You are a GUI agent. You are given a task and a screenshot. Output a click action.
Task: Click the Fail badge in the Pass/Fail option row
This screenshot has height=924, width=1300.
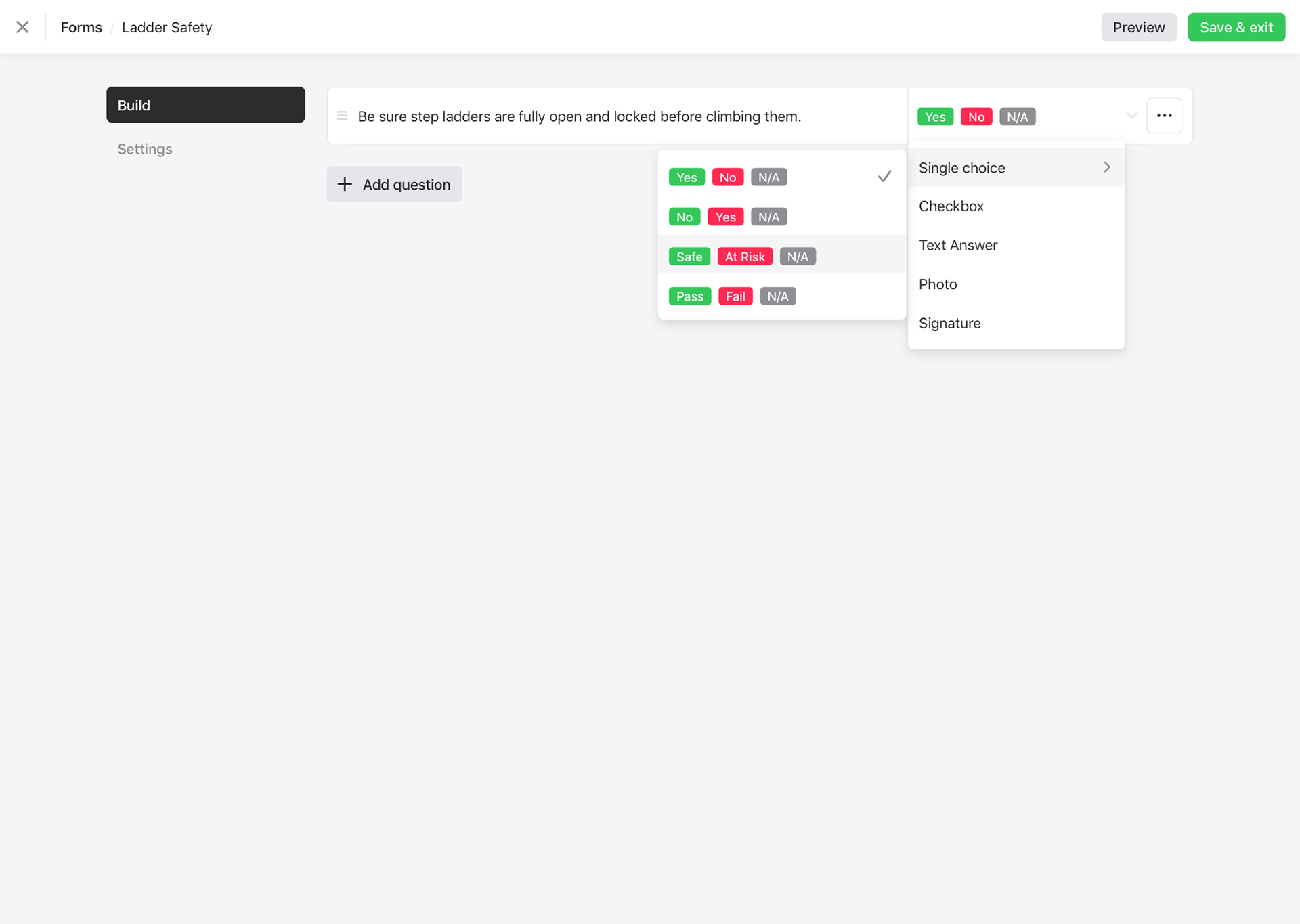click(x=735, y=296)
